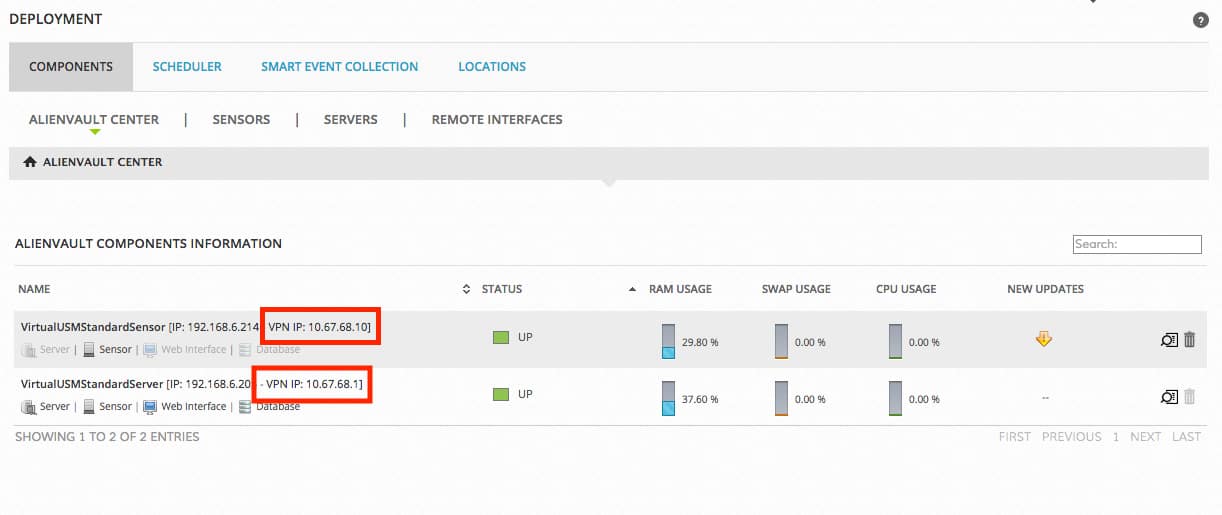Viewport: 1222px width, 515px height.
Task: Click the DEPLOYMENT page title
Action: 55,19
